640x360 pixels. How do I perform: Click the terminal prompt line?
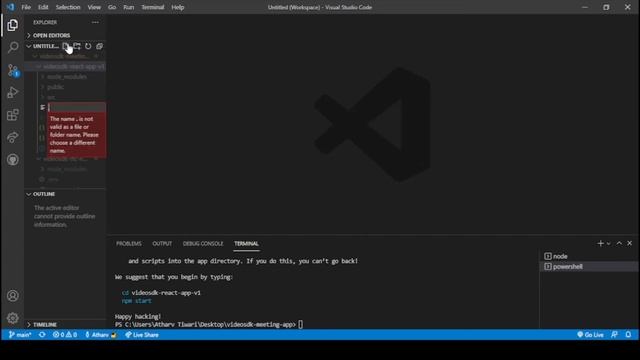[209, 324]
